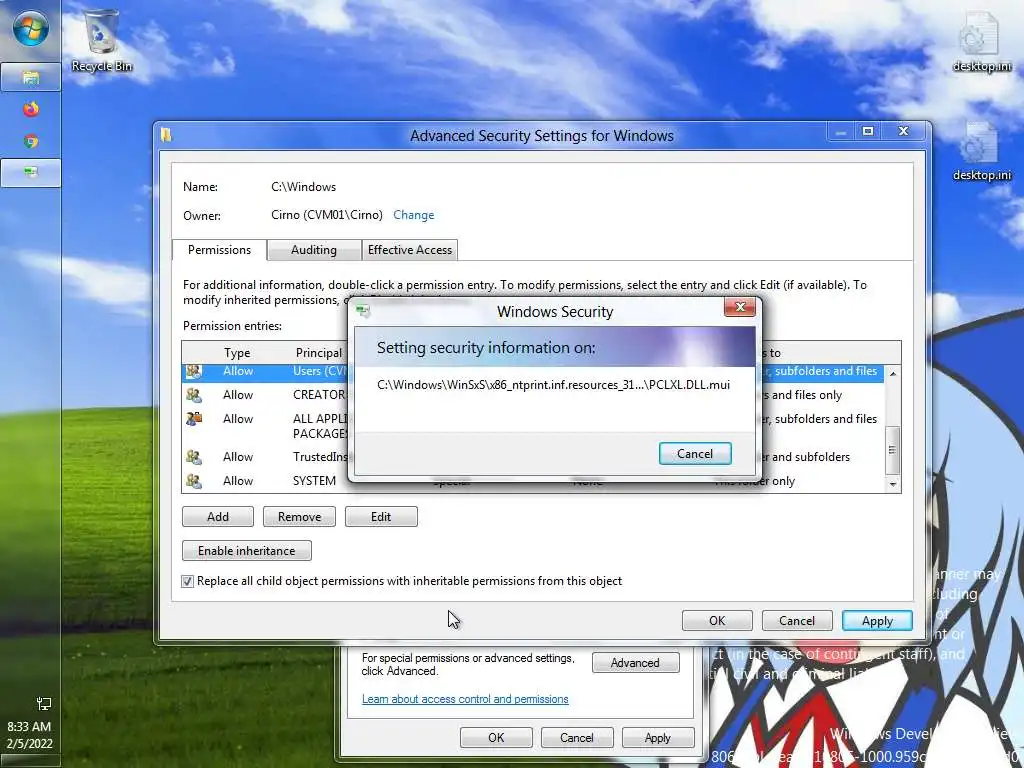Switch to the Permissions tab
The width and height of the screenshot is (1024, 768).
tap(219, 249)
